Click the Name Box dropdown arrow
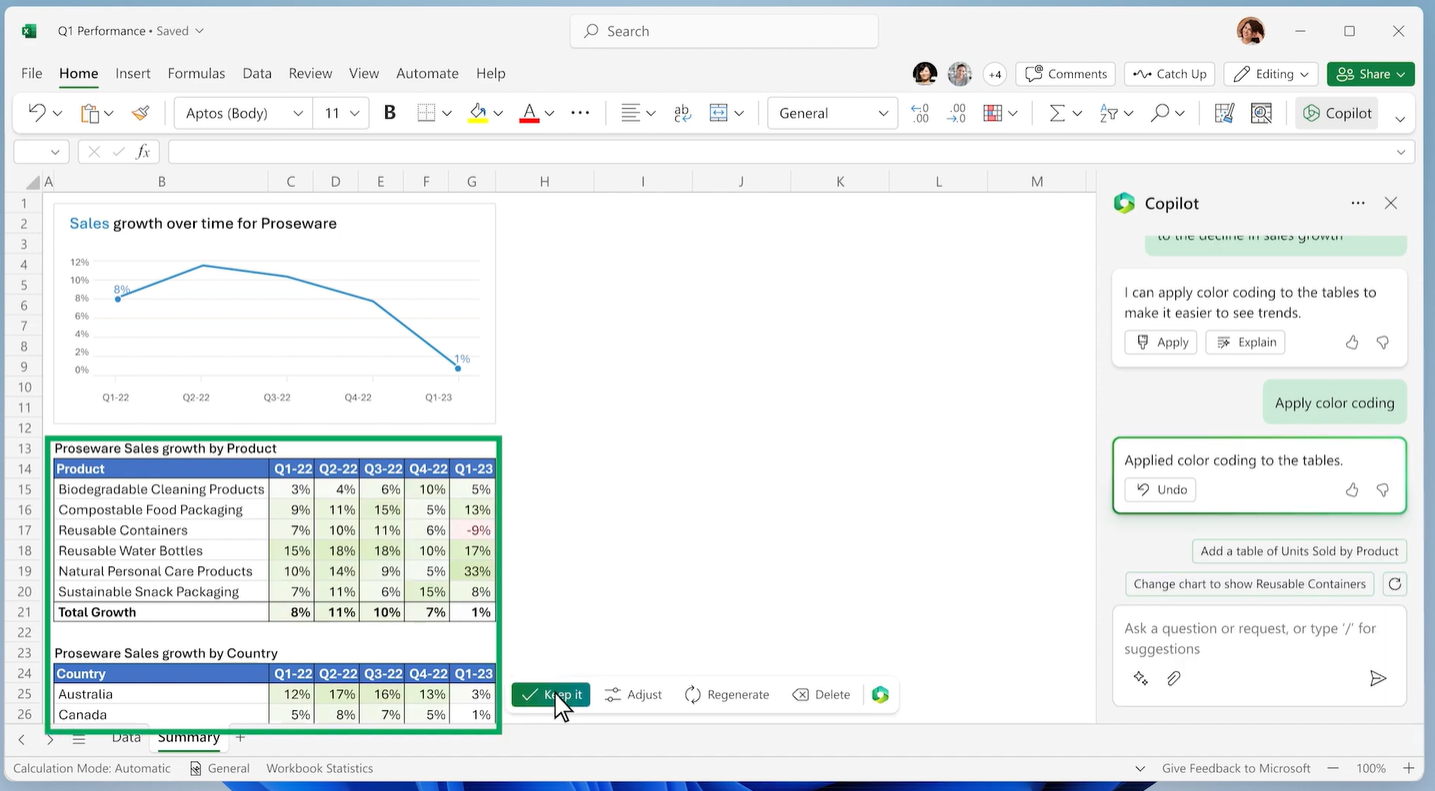This screenshot has width=1435, height=791. (55, 152)
